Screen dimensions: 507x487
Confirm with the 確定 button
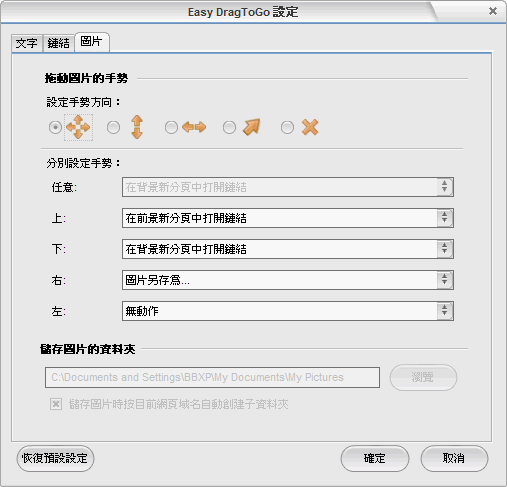point(375,458)
